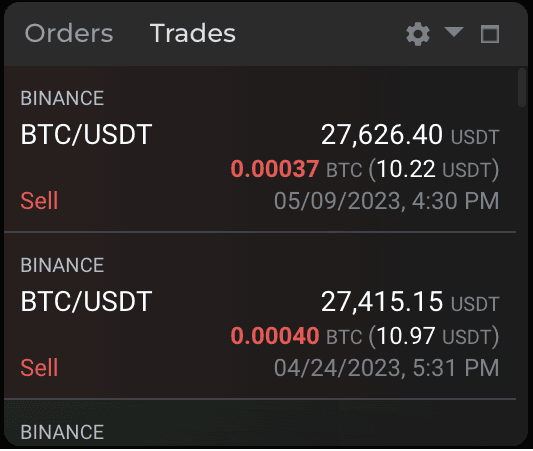Viewport: 533px width, 451px height.
Task: Click the Sell label on the 04/24/2023 trade
Action: (39, 367)
